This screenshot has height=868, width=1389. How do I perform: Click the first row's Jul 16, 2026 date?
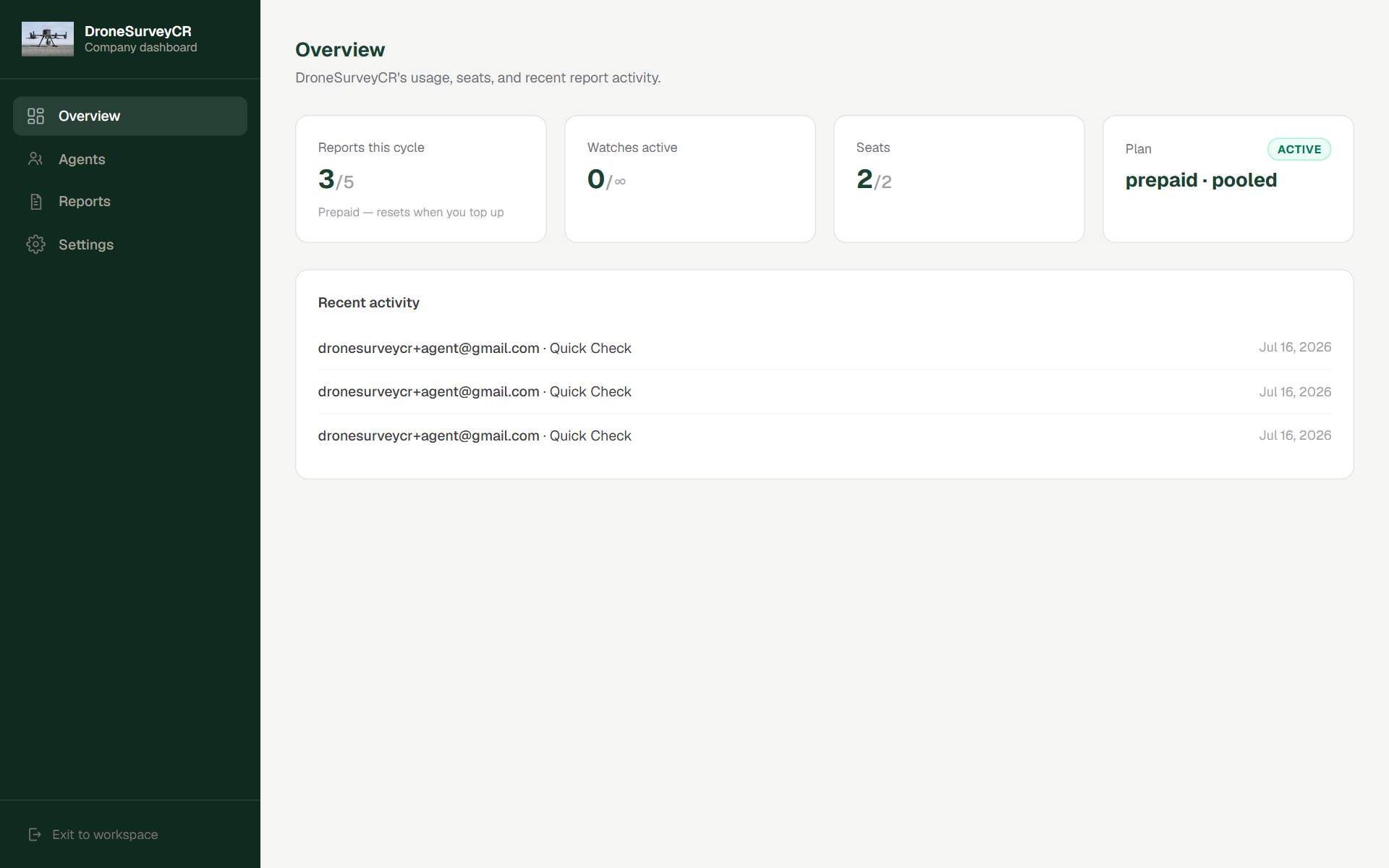pyautogui.click(x=1295, y=347)
